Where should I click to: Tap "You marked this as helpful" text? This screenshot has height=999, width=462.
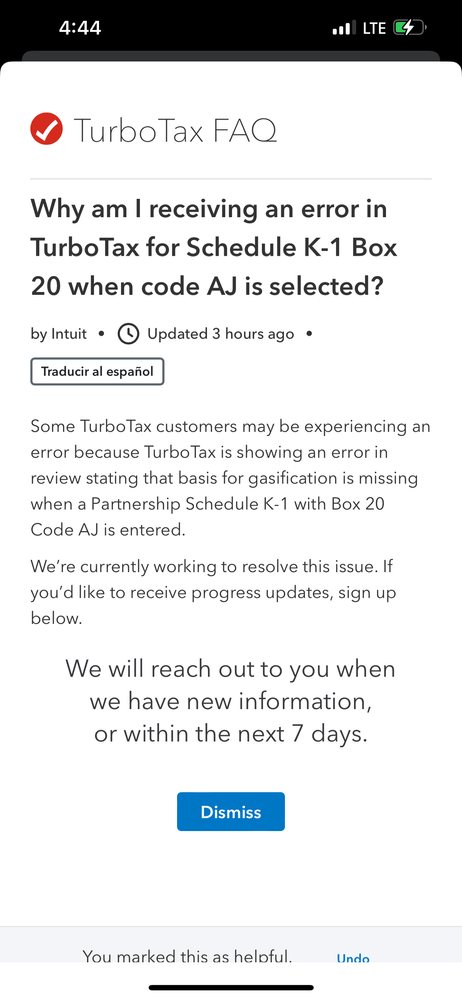pos(187,956)
